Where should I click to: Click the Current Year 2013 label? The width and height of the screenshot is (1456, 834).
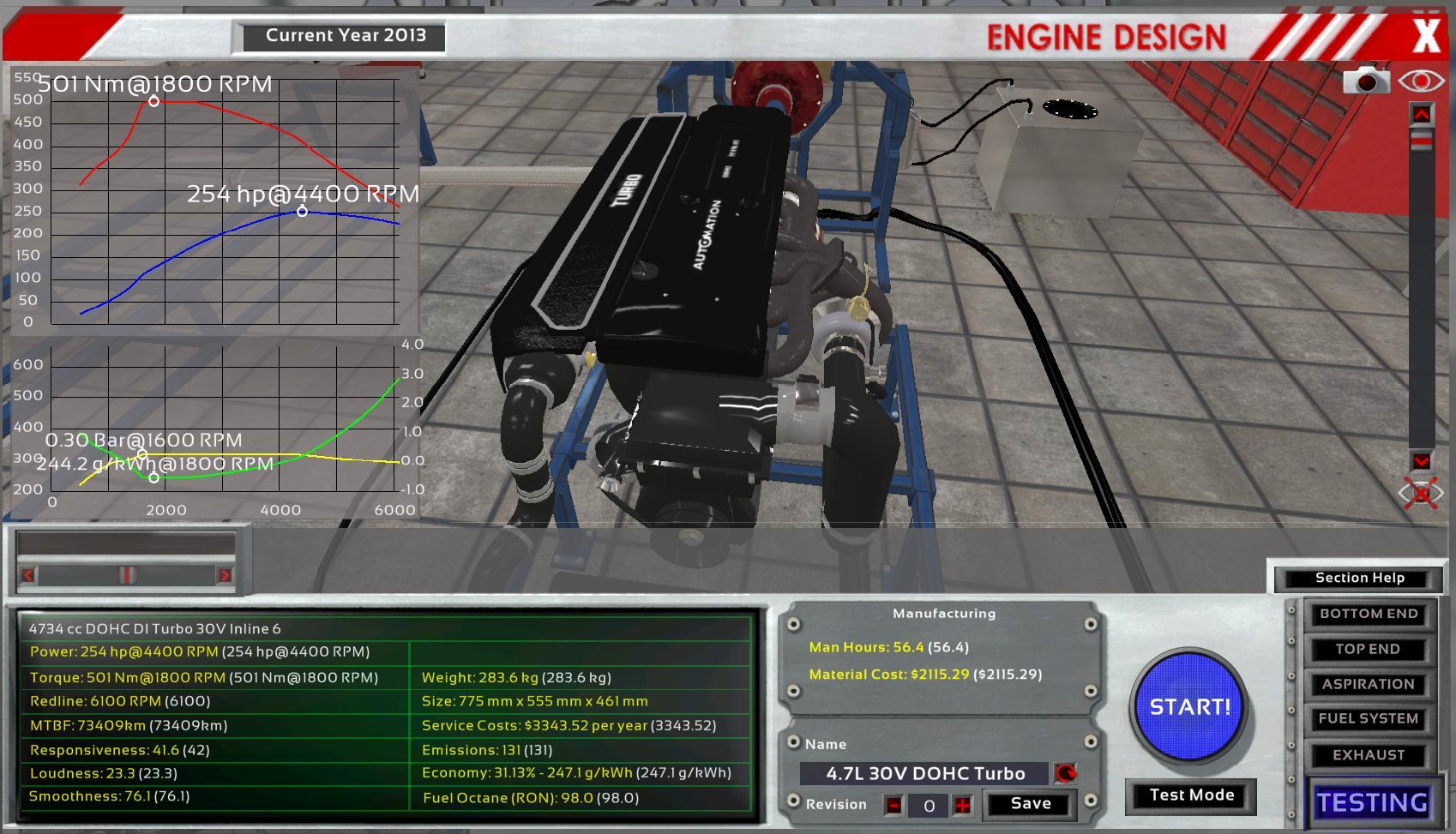click(346, 36)
